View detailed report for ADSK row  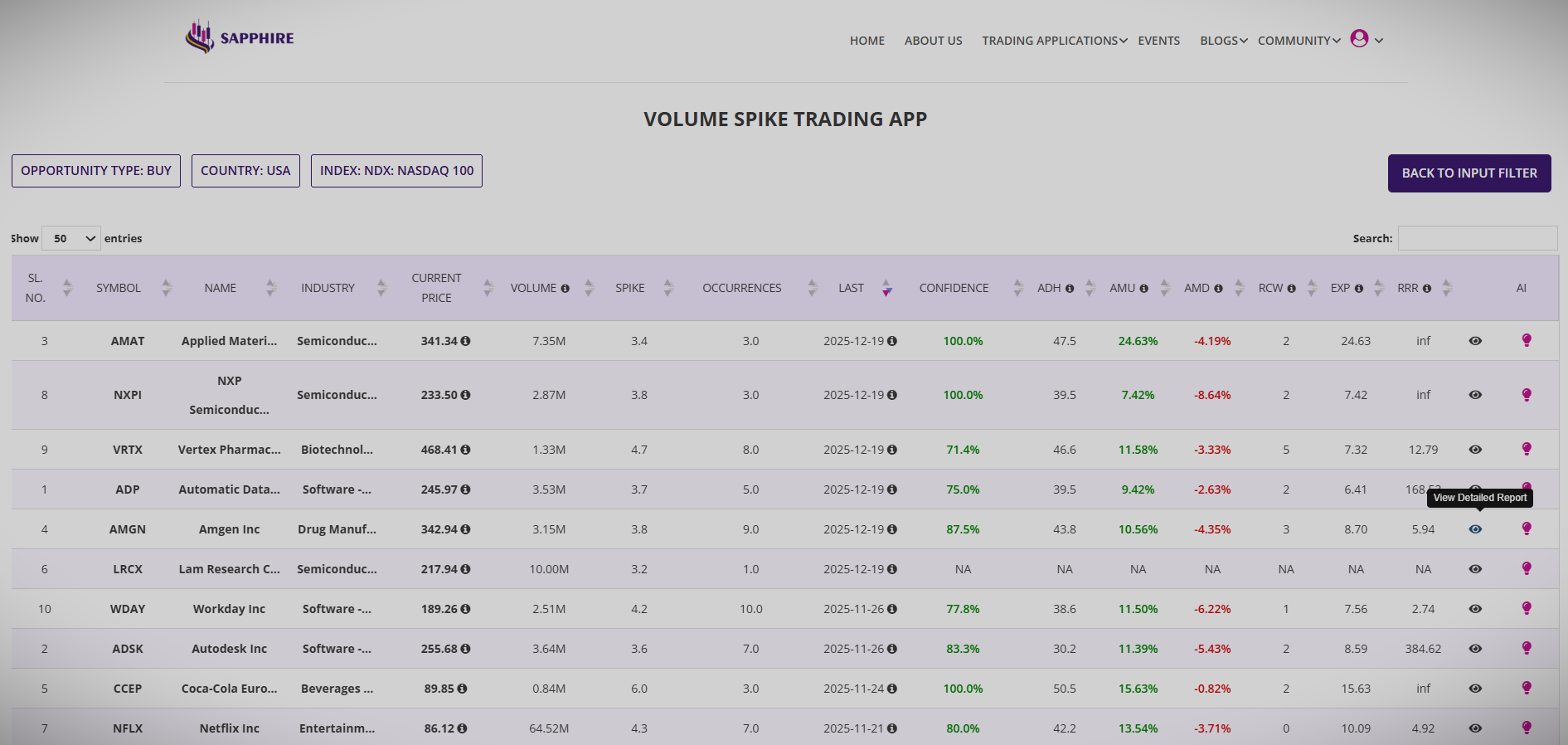[x=1475, y=649]
